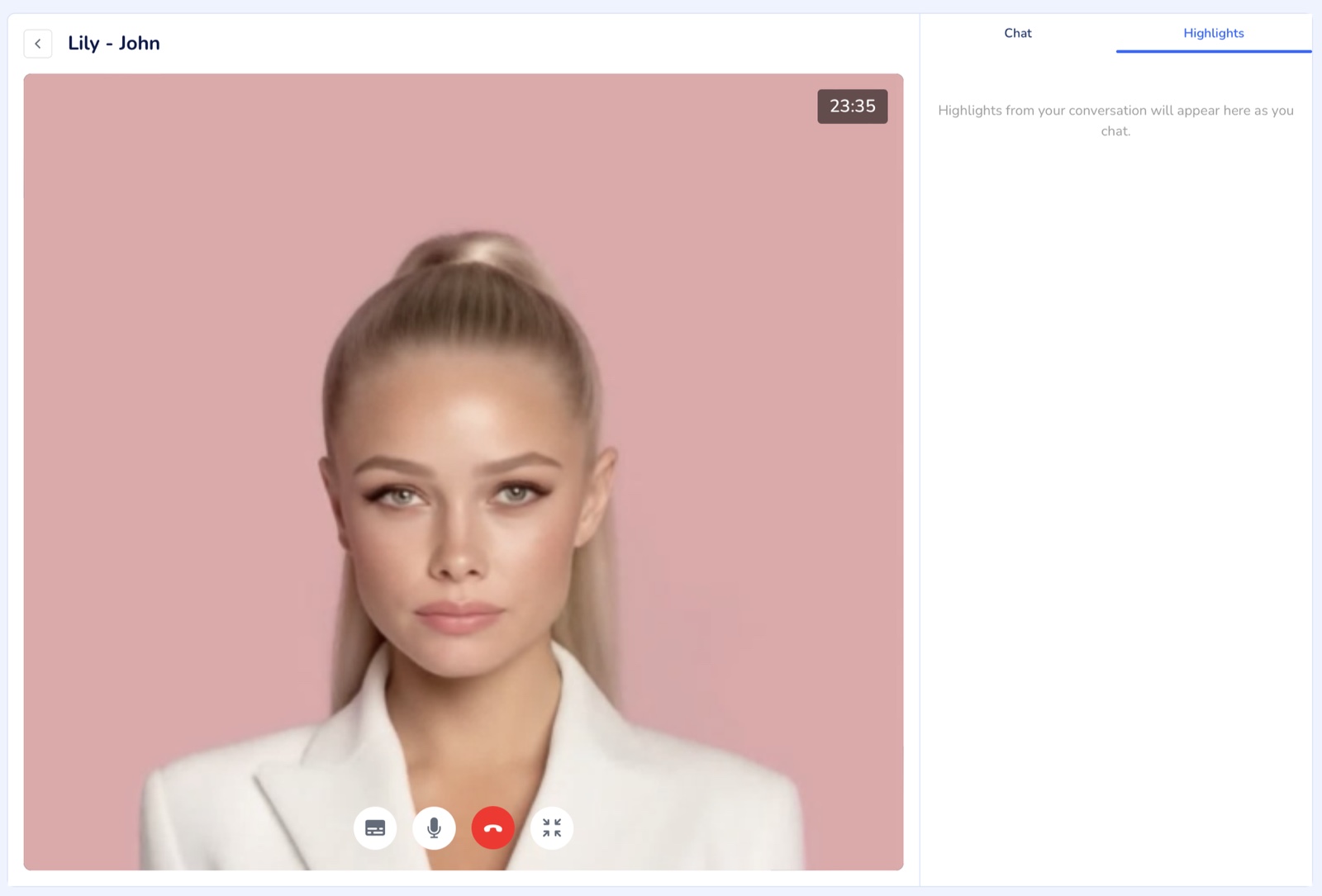The height and width of the screenshot is (896, 1322).
Task: Toggle the subtitles captions button
Action: tap(375, 827)
